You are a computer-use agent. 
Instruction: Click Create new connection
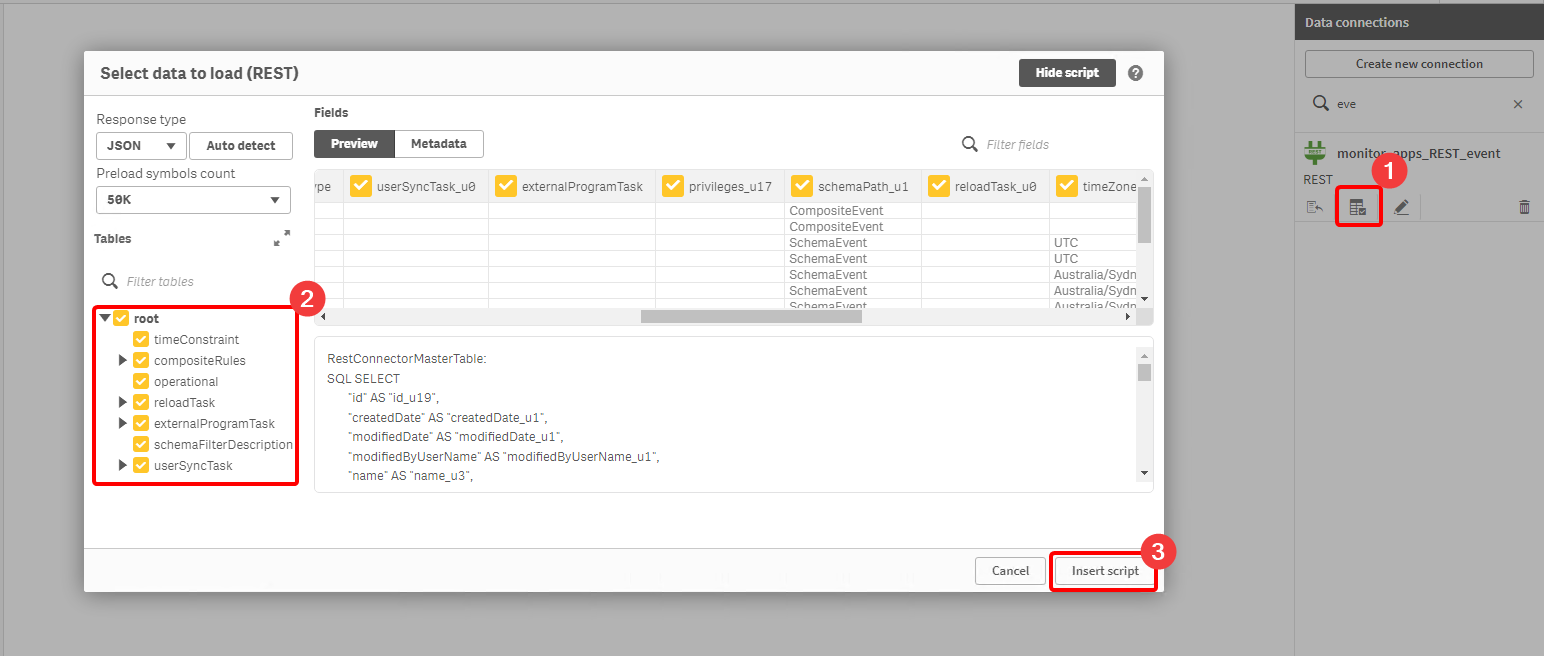[x=1418, y=63]
